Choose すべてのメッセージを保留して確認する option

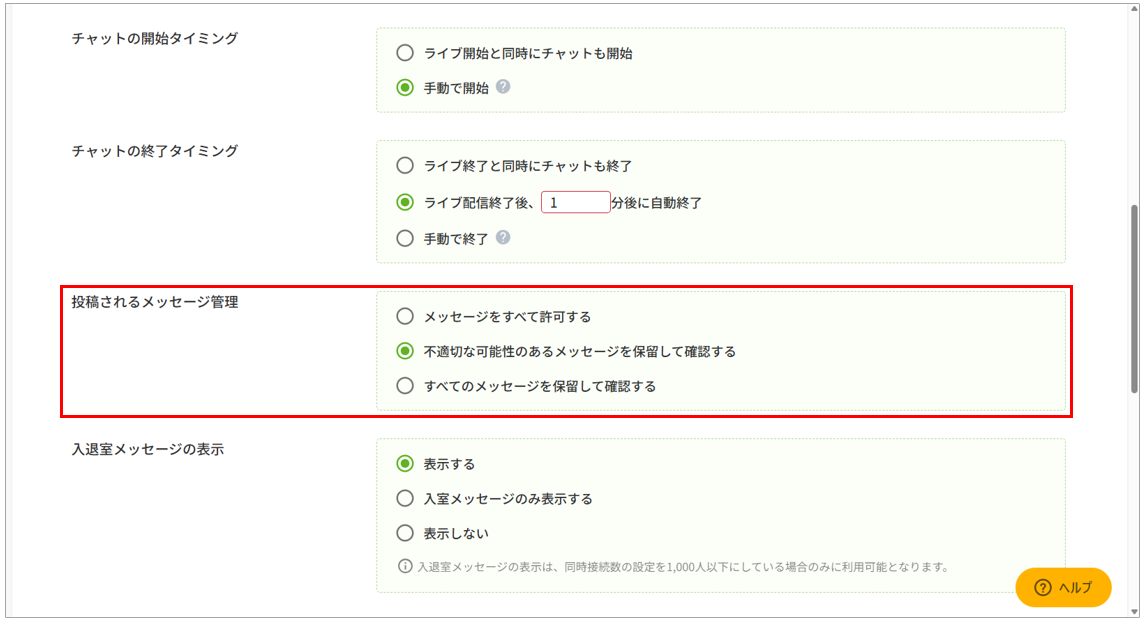coord(405,385)
